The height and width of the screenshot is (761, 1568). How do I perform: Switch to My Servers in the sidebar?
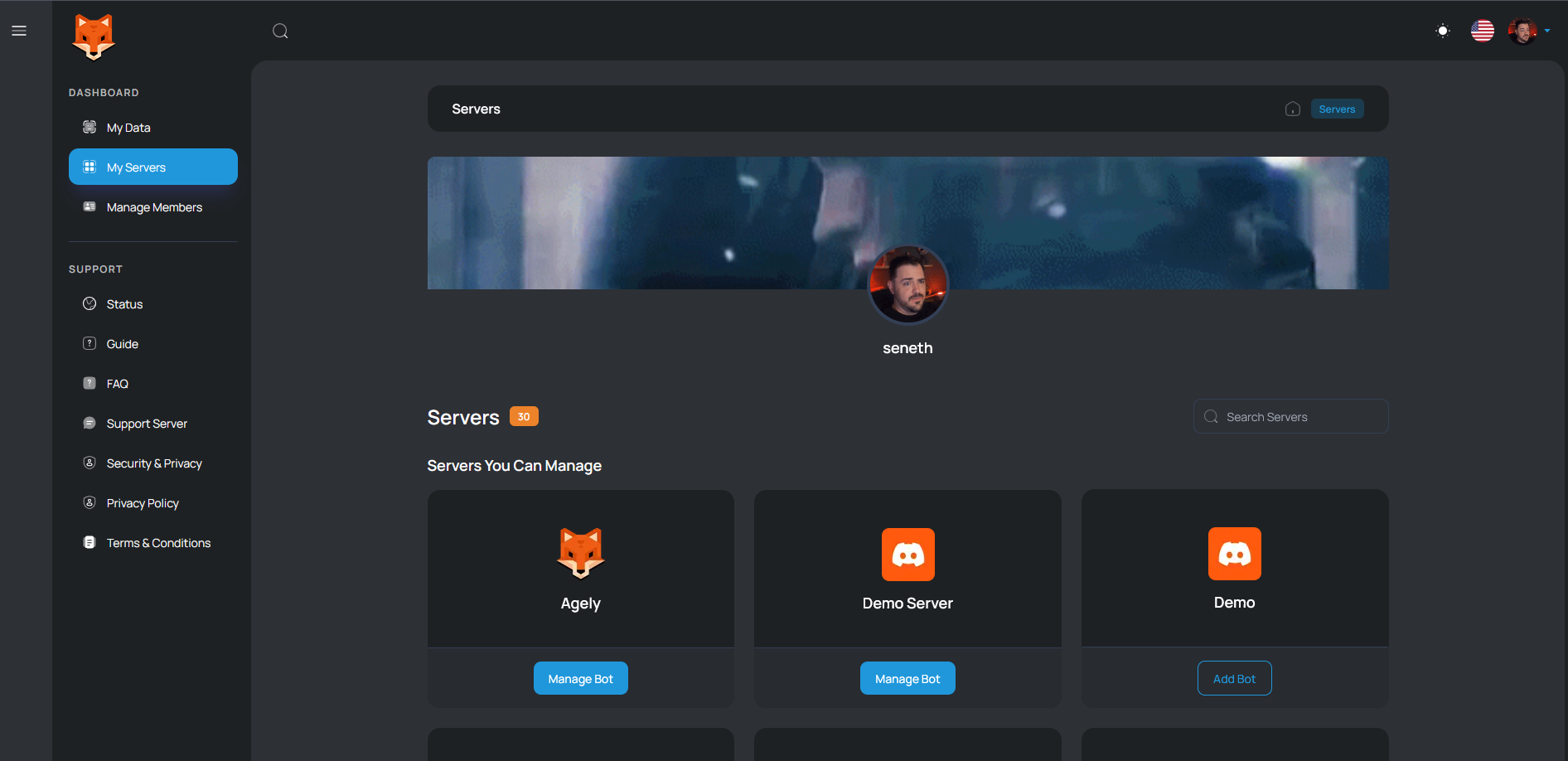point(135,167)
